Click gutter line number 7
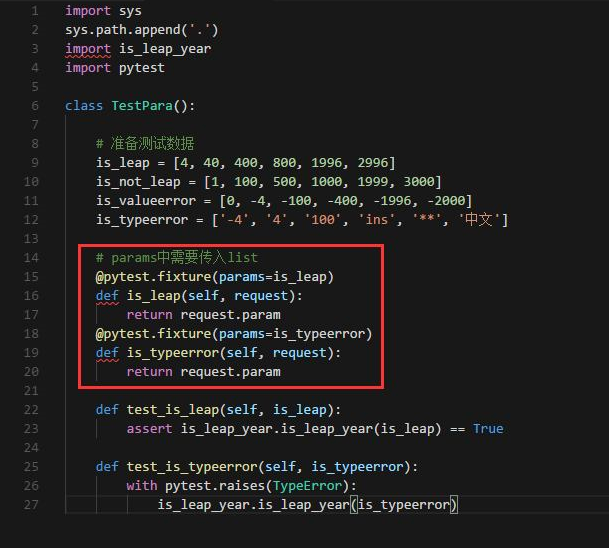The image size is (609, 548). [35, 125]
